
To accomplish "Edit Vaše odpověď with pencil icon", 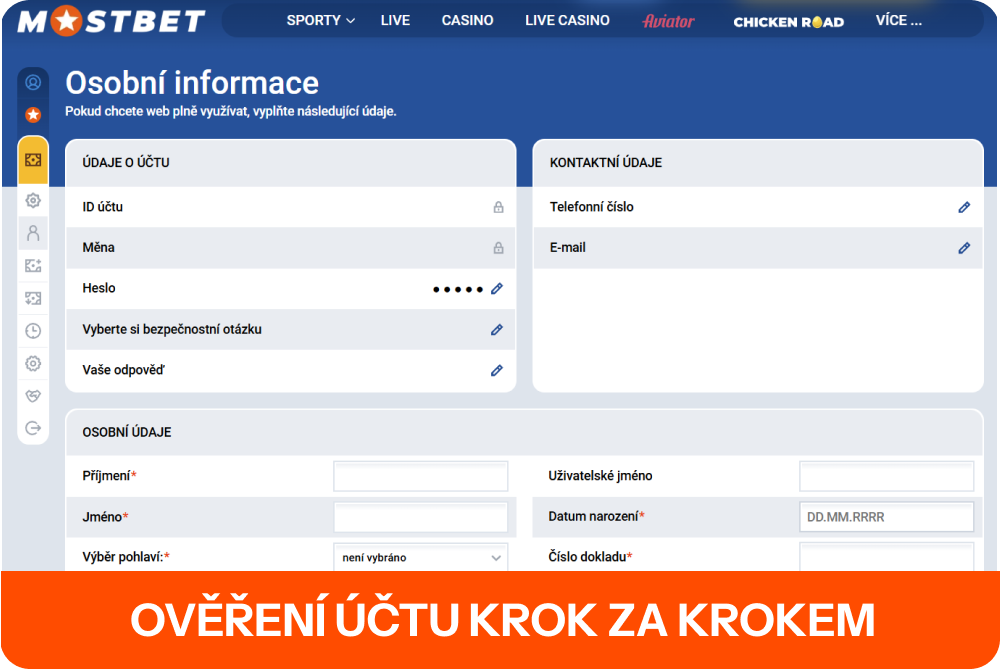I will 497,371.
